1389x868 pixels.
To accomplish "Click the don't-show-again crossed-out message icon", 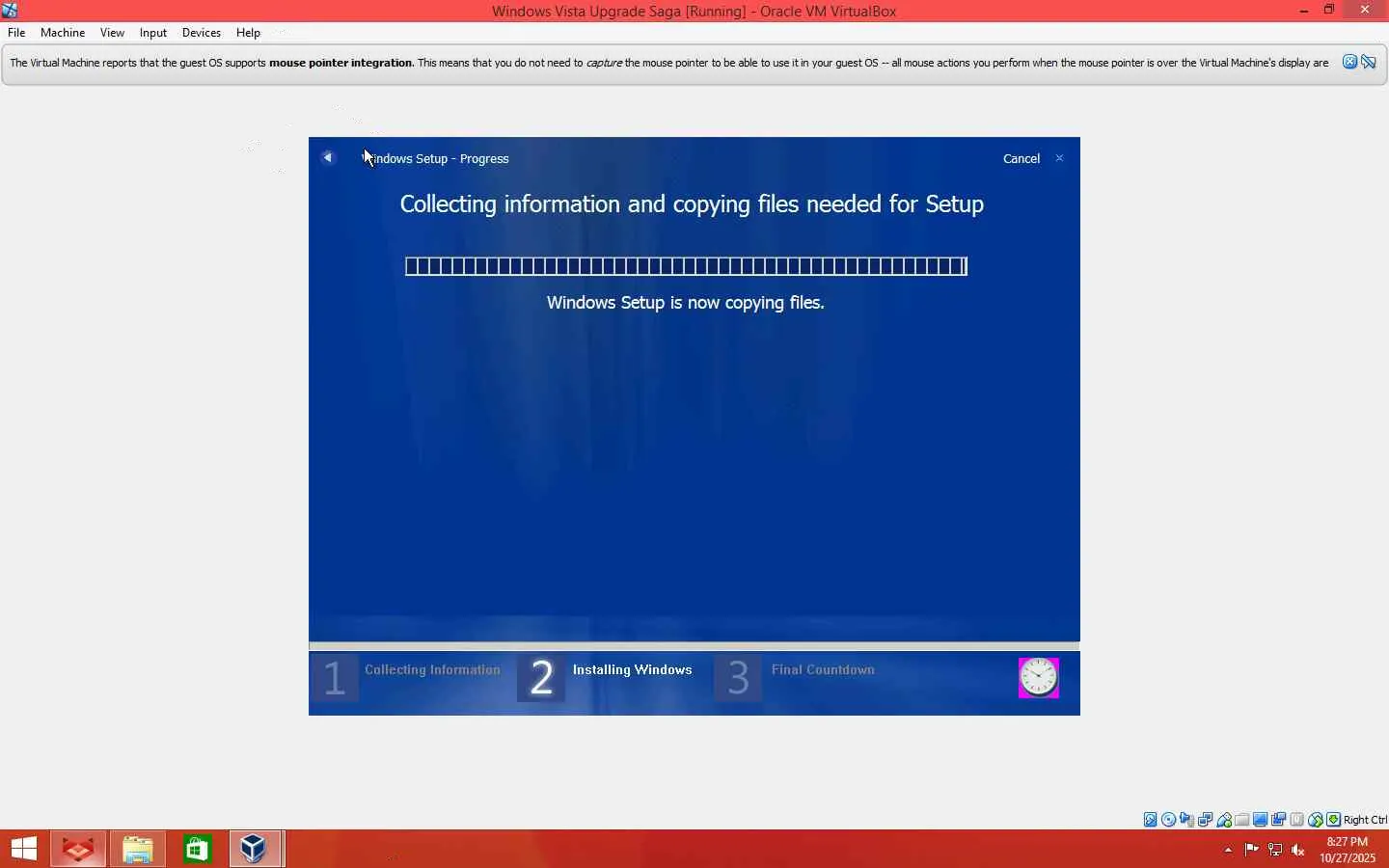I will pyautogui.click(x=1369, y=63).
